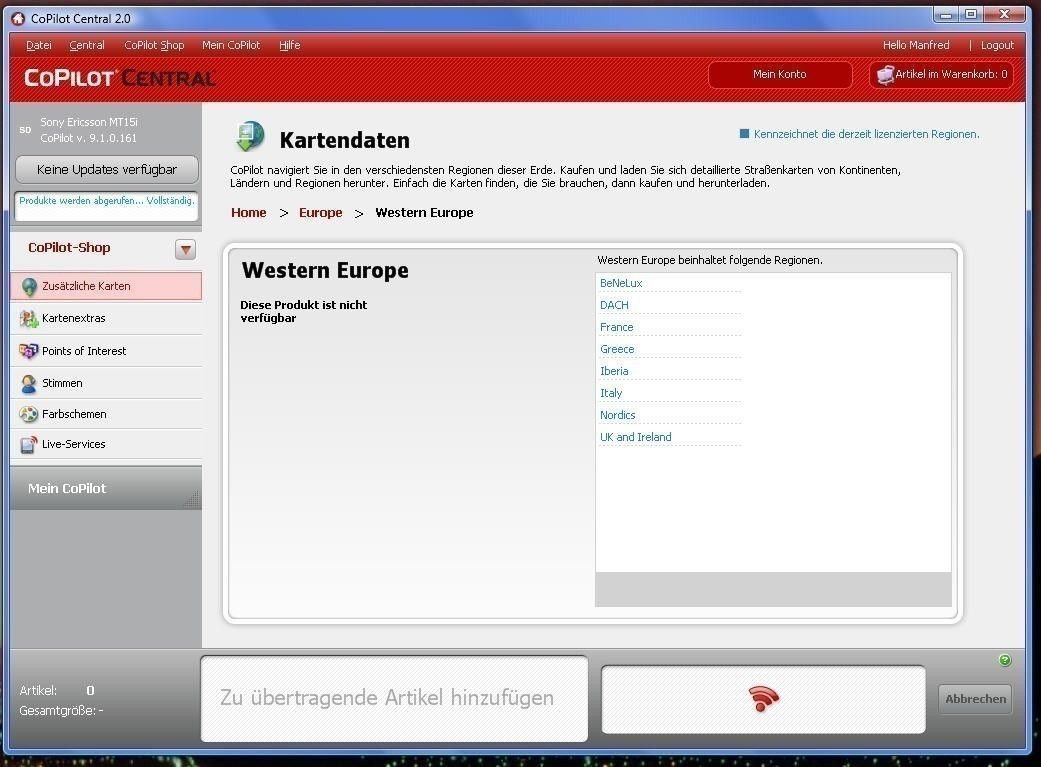This screenshot has height=767, width=1041.
Task: Click the Live-Services device icon
Action: (29, 444)
